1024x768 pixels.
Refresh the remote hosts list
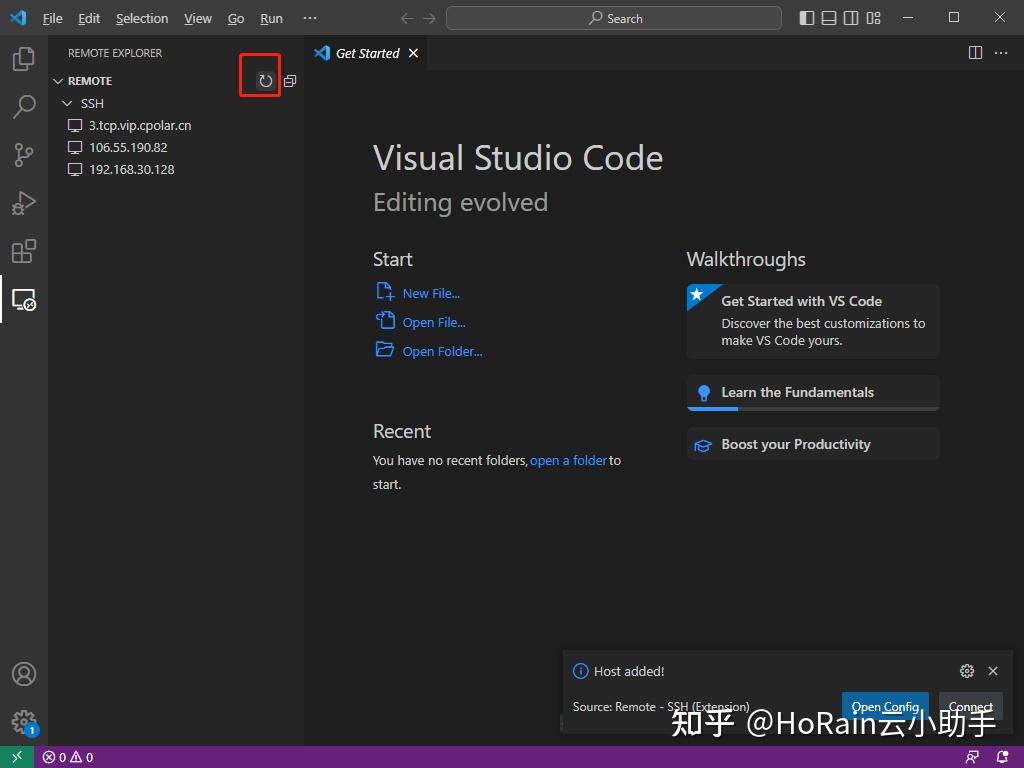point(265,81)
